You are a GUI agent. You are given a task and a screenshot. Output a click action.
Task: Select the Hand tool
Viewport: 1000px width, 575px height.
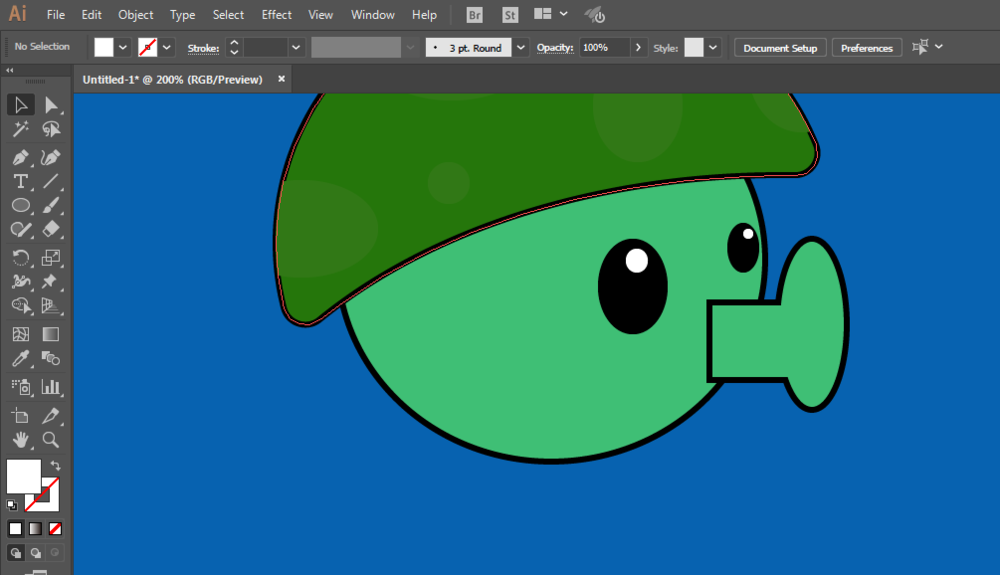click(x=20, y=440)
